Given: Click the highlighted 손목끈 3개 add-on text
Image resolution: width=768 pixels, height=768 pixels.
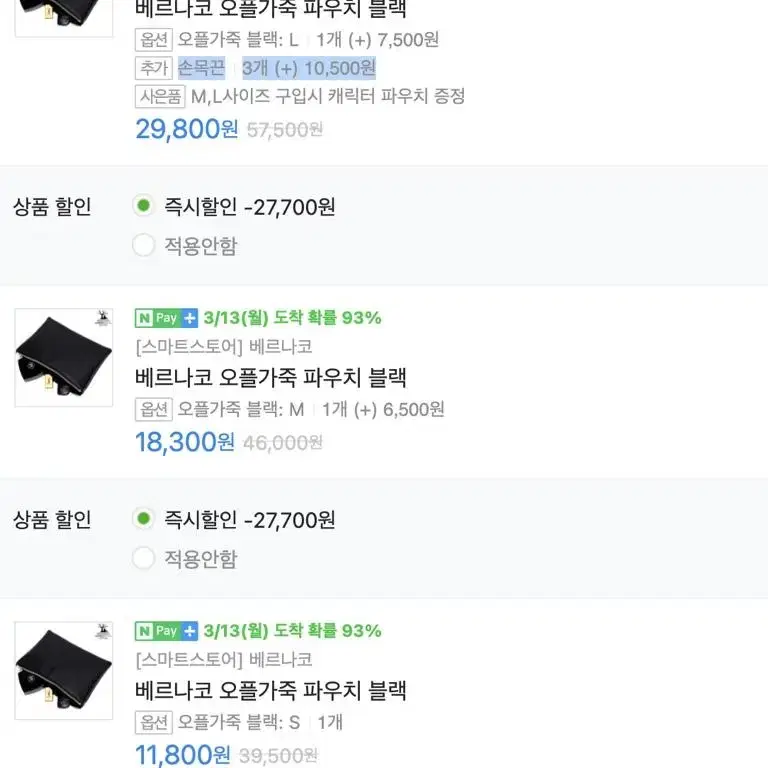Looking at the screenshot, I should click(277, 68).
